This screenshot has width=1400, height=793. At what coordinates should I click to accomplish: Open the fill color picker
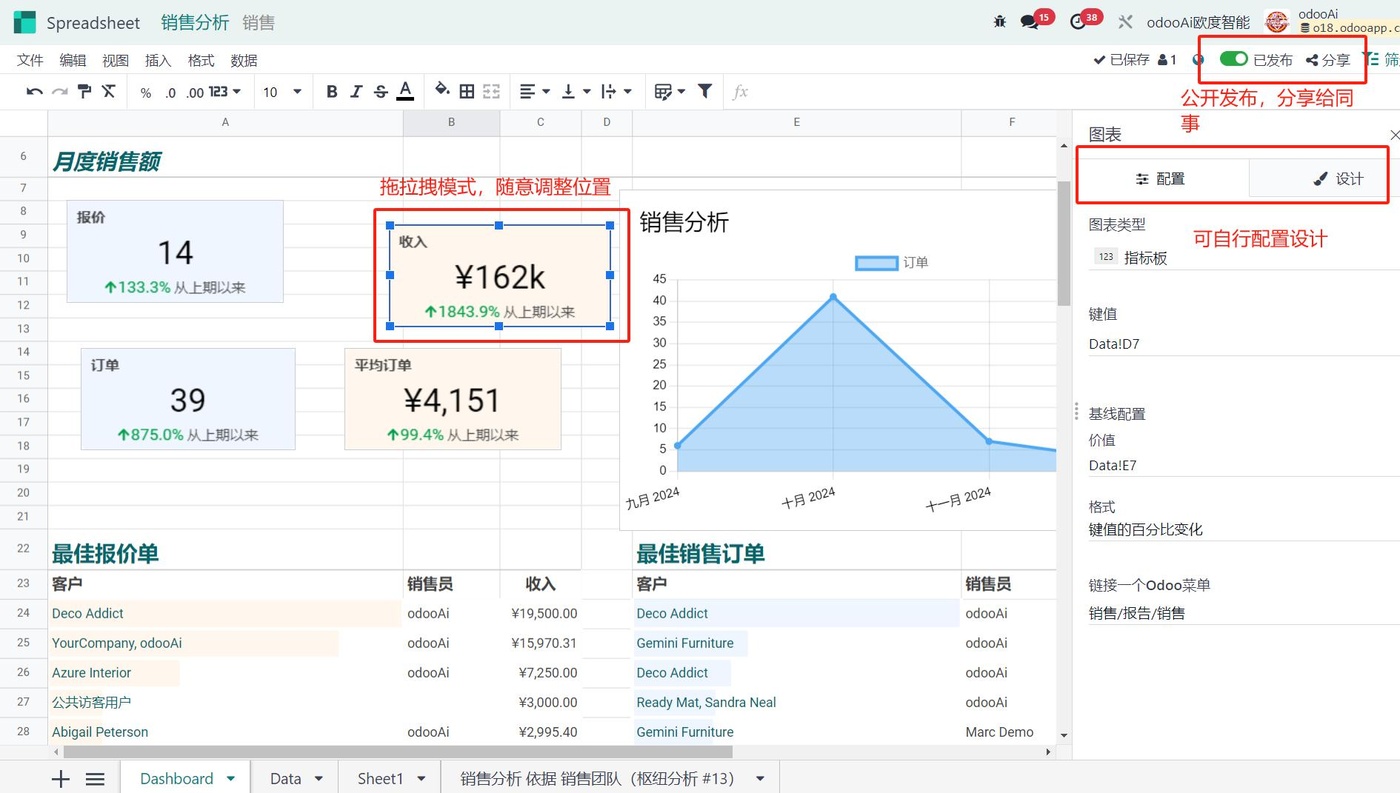point(442,92)
